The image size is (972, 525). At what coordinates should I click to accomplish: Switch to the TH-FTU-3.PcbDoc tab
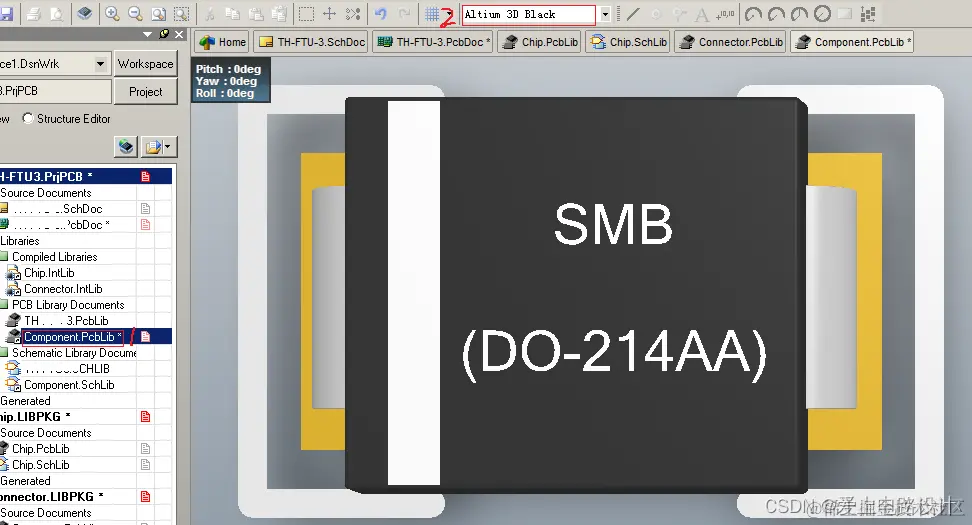433,42
